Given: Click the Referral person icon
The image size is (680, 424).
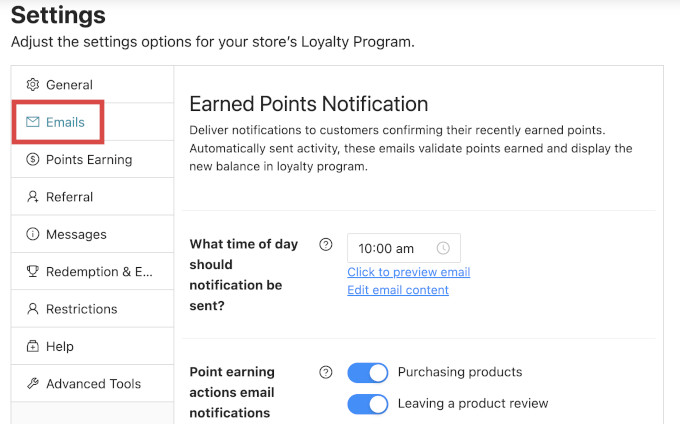Looking at the screenshot, I should click(x=33, y=197).
